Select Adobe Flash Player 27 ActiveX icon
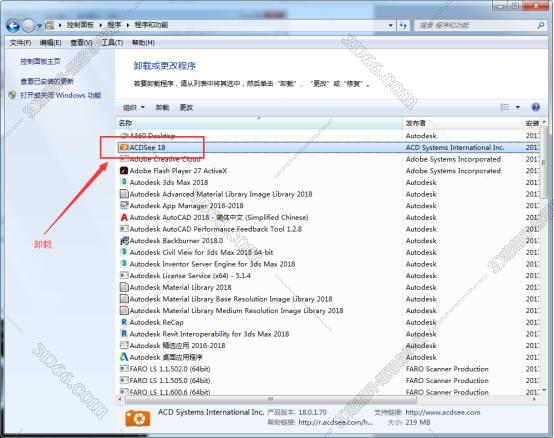Image resolution: width=554 pixels, height=438 pixels. [x=124, y=171]
